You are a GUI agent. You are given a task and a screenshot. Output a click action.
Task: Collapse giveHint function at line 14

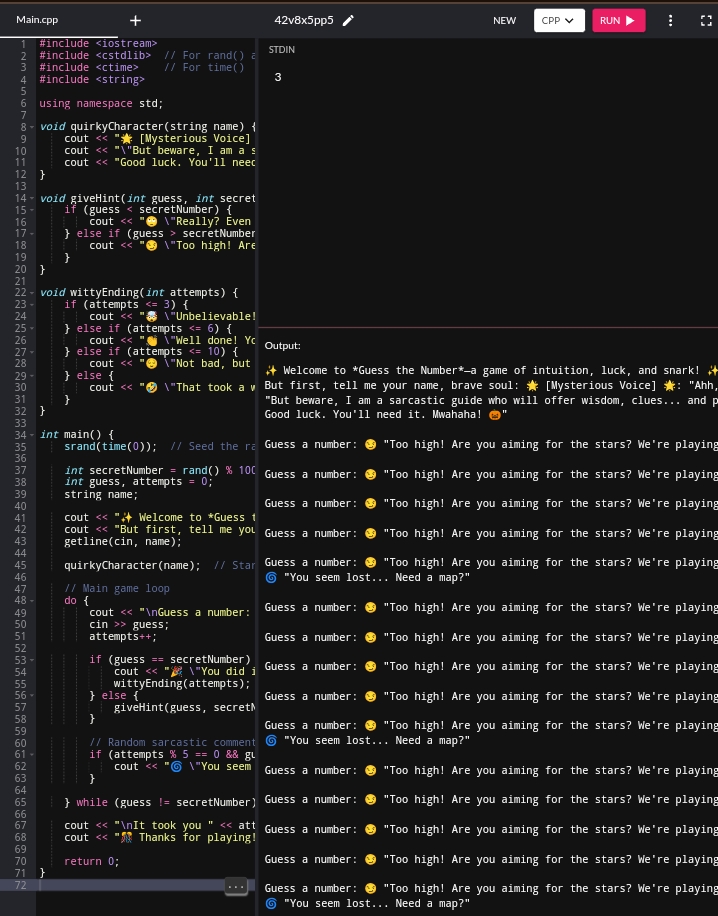[x=32, y=198]
